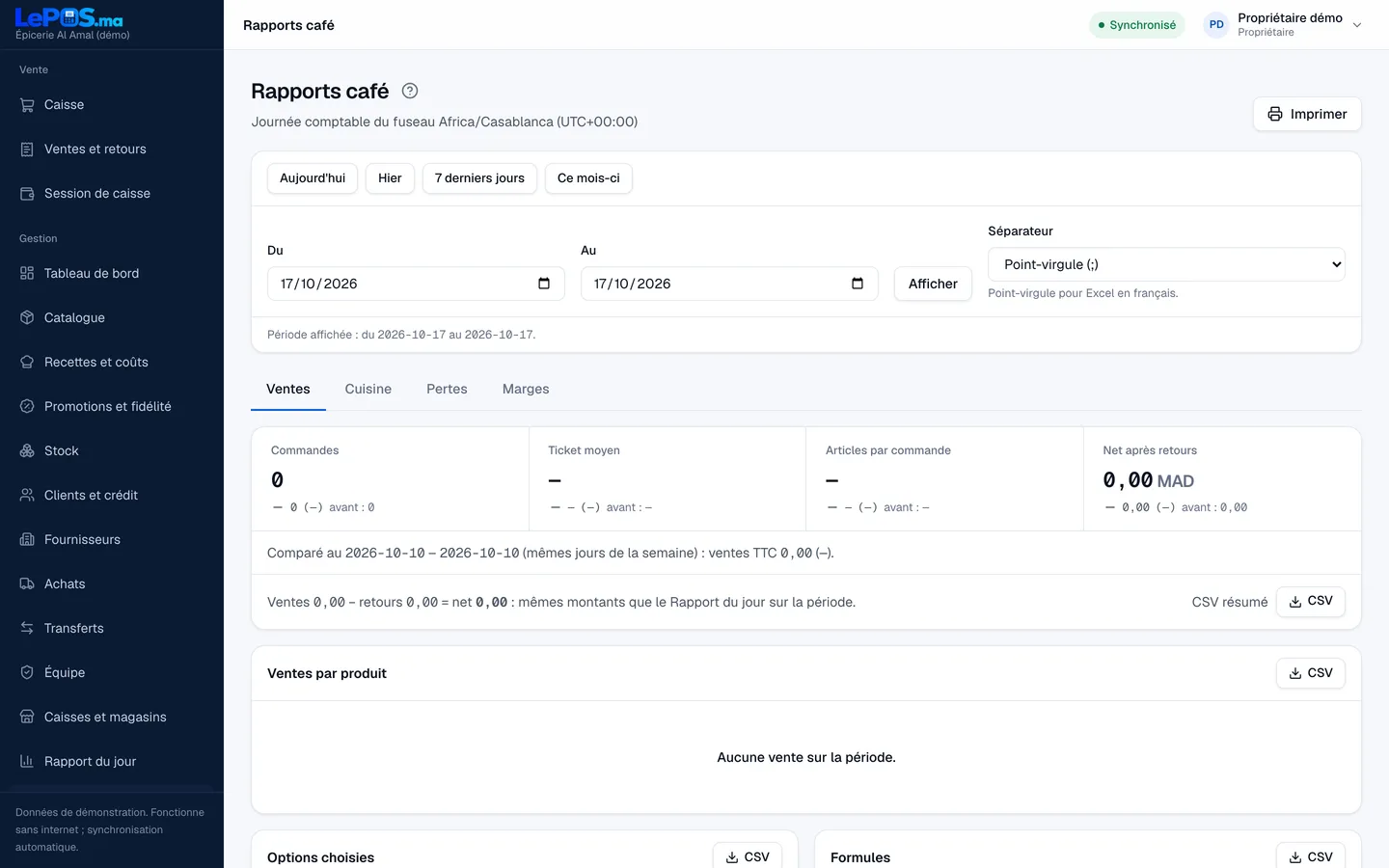The height and width of the screenshot is (868, 1389).
Task: Click the PD avatar circle
Action: pos(1216,25)
